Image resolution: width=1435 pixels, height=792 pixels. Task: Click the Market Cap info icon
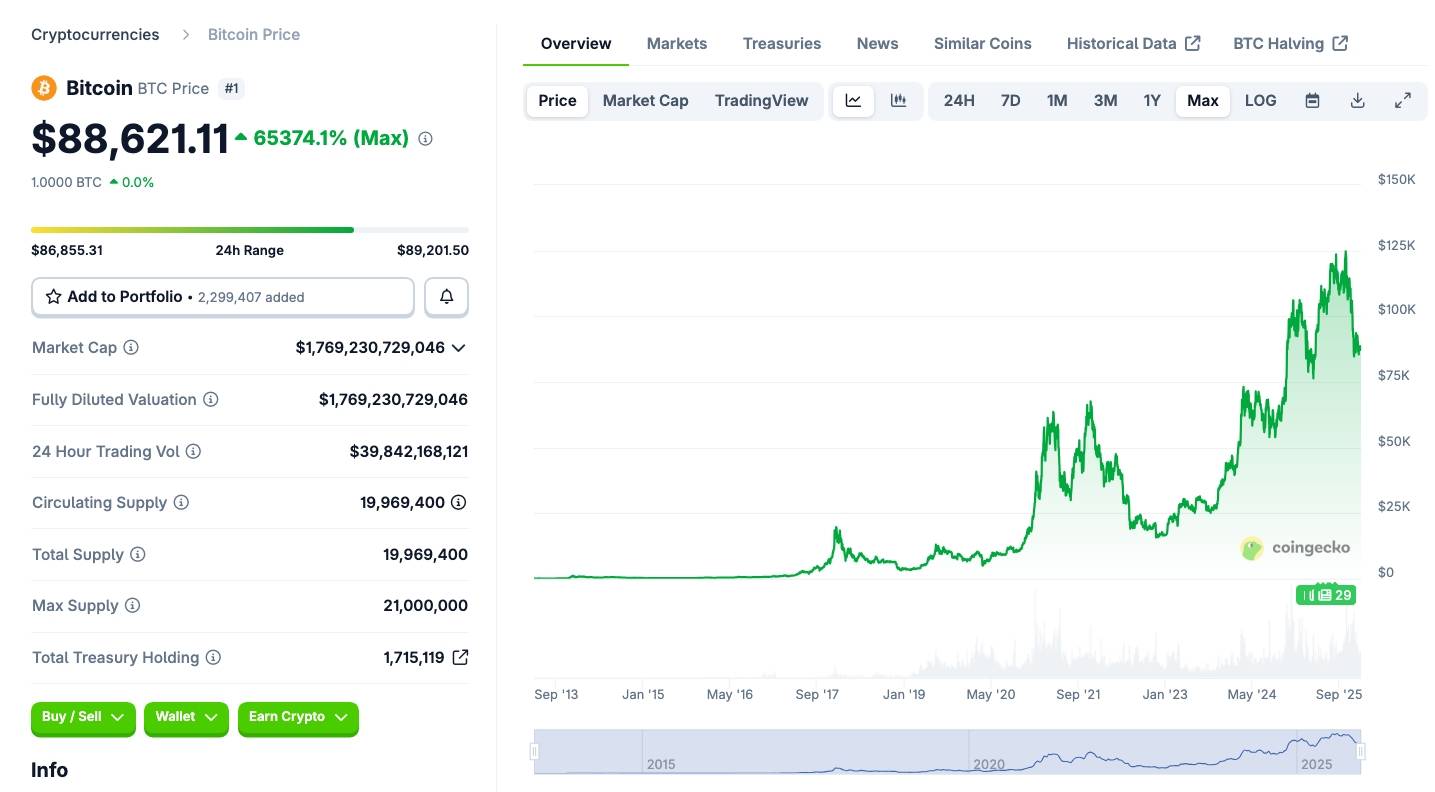(x=131, y=348)
